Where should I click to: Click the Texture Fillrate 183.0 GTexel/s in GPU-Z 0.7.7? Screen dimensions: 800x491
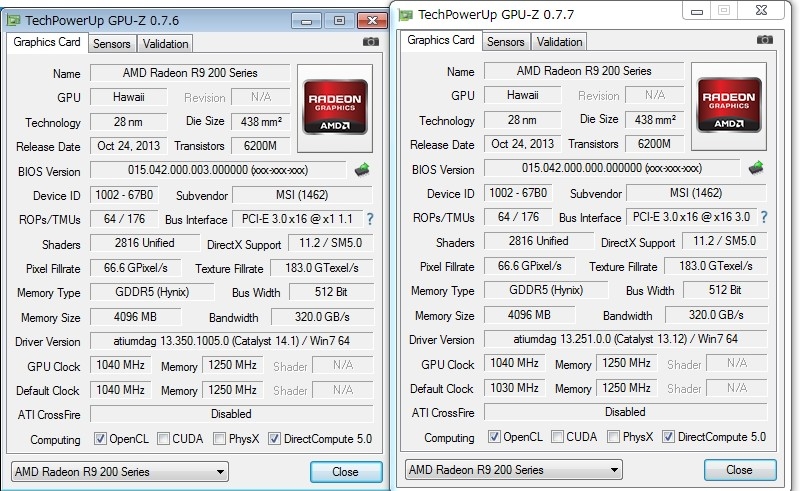716,266
